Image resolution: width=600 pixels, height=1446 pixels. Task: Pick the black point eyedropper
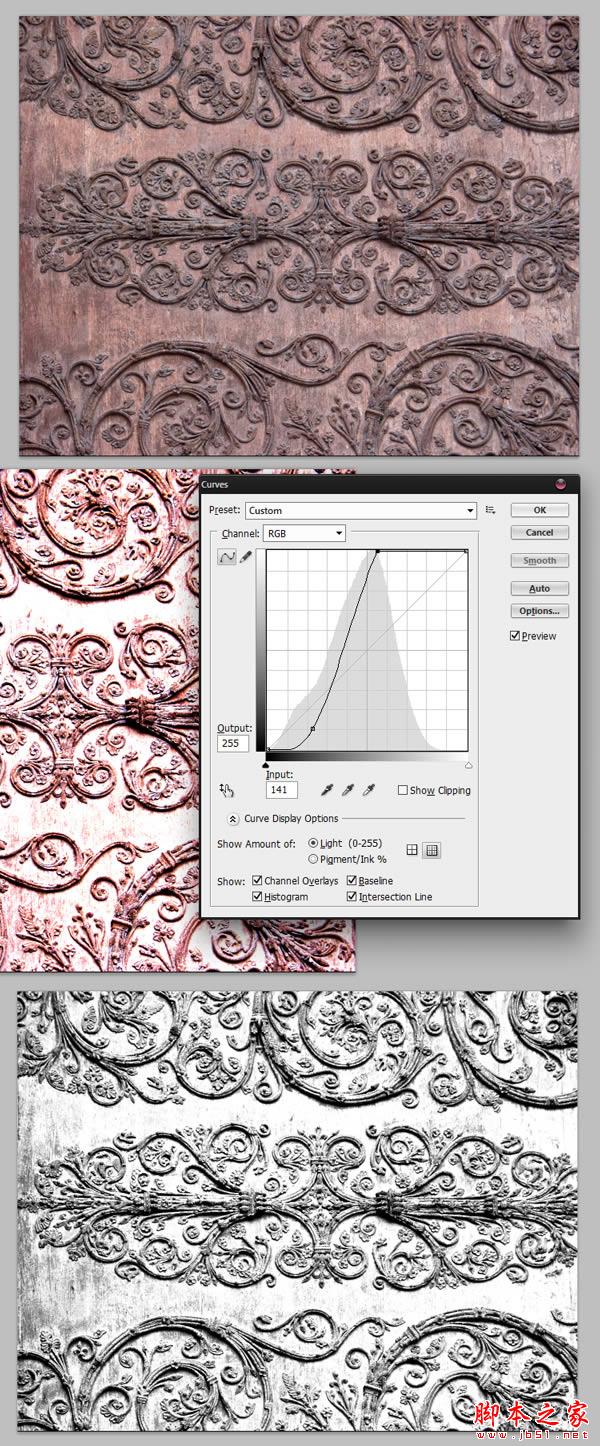pos(325,791)
